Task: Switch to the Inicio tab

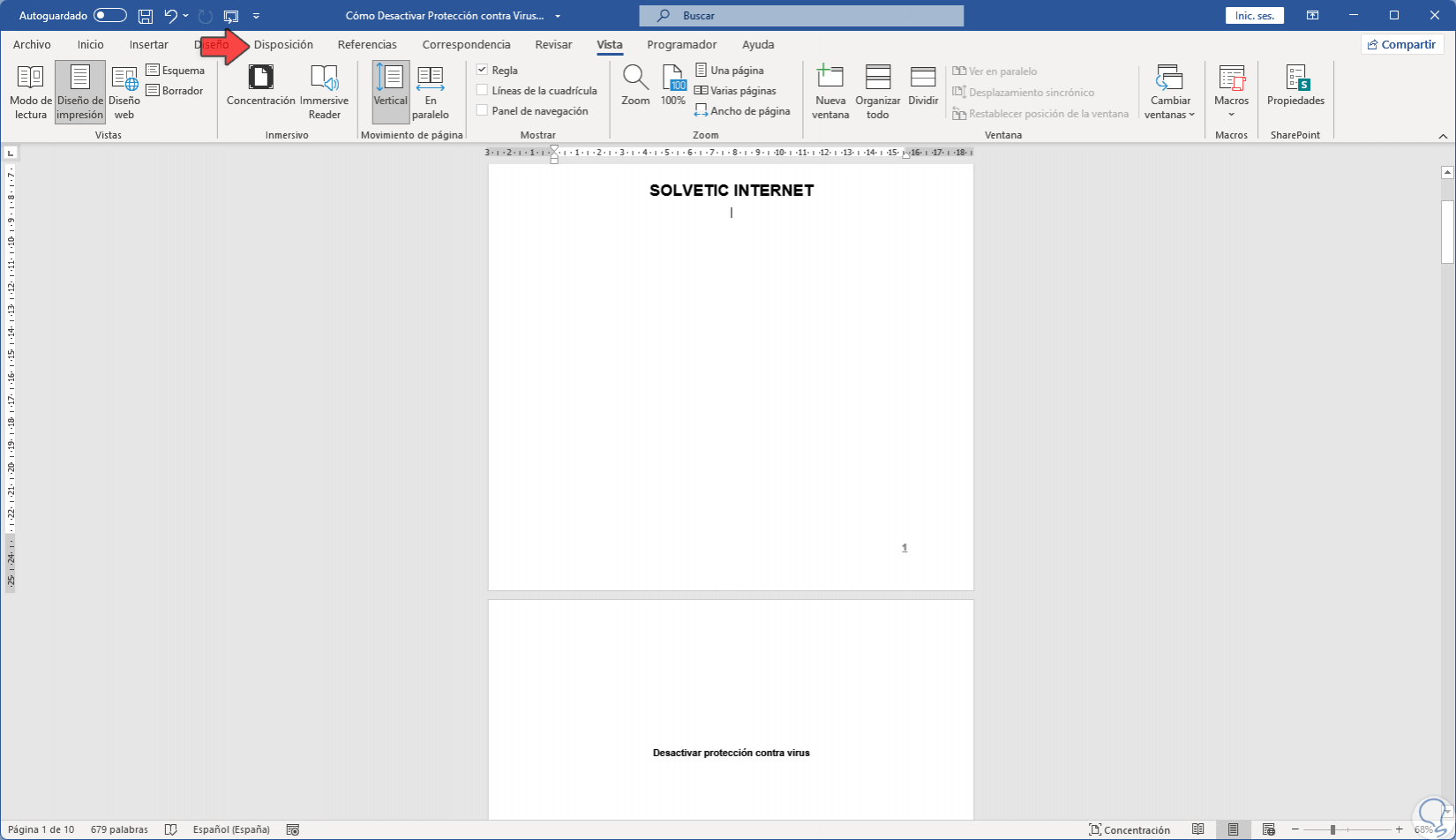Action: tap(90, 44)
